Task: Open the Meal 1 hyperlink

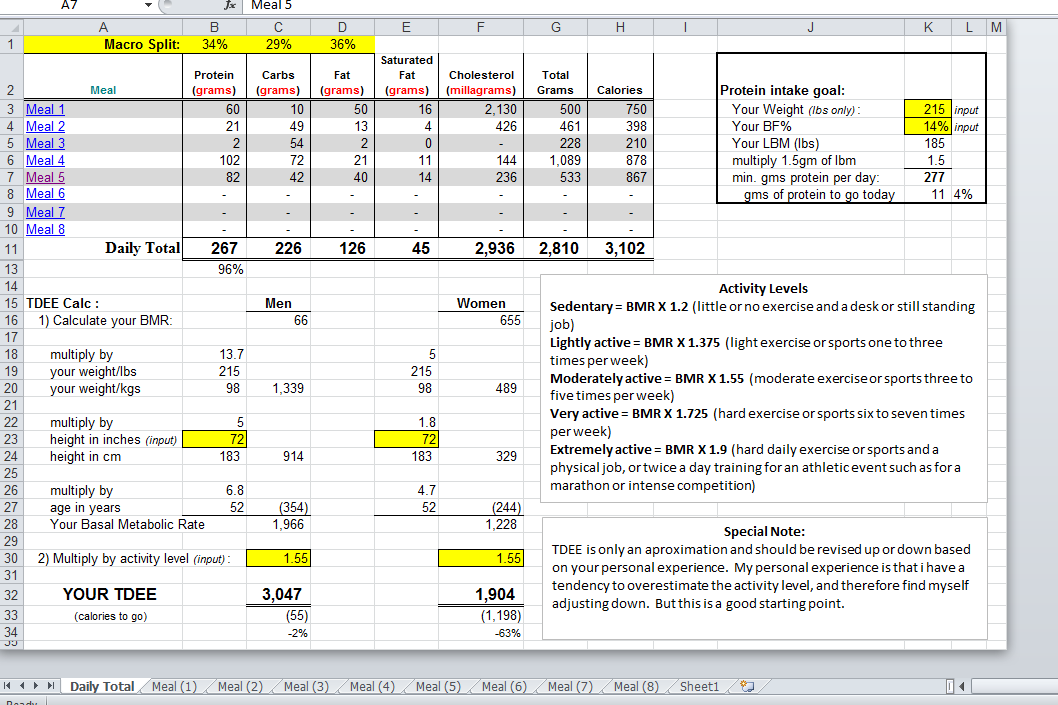Action: (x=45, y=110)
